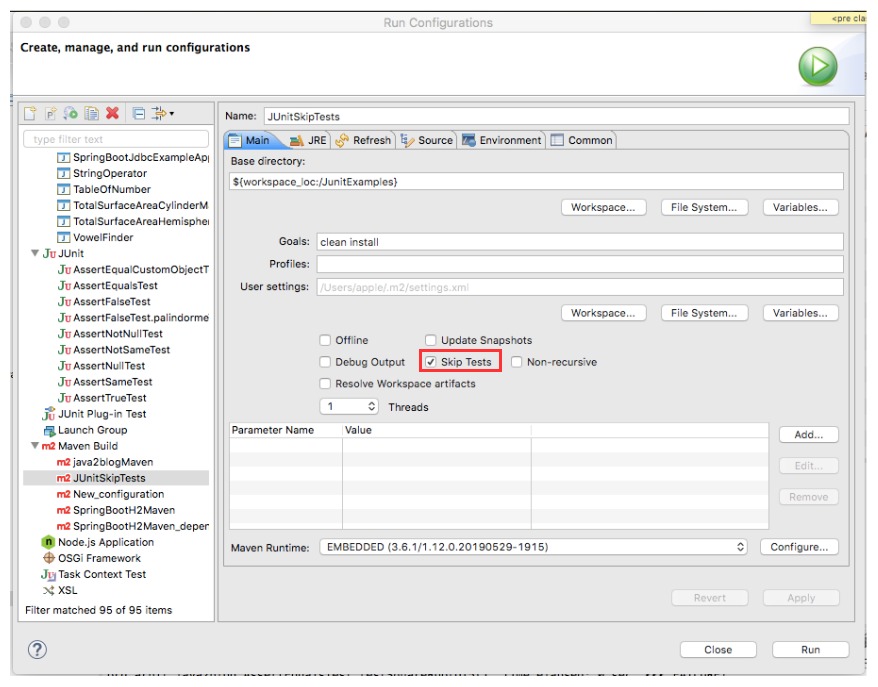Switch to the Environment tab
The image size is (878, 687).
[502, 140]
